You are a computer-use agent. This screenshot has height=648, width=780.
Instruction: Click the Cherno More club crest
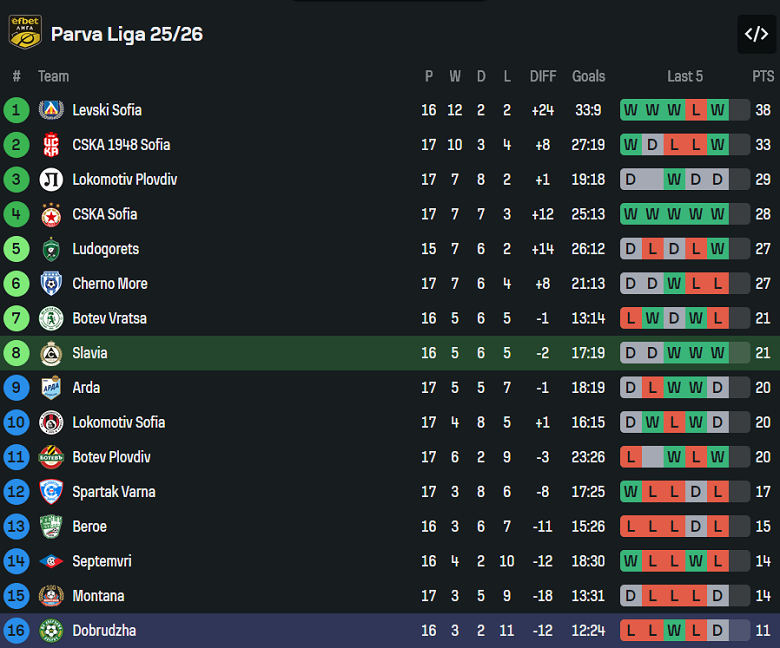[51, 284]
